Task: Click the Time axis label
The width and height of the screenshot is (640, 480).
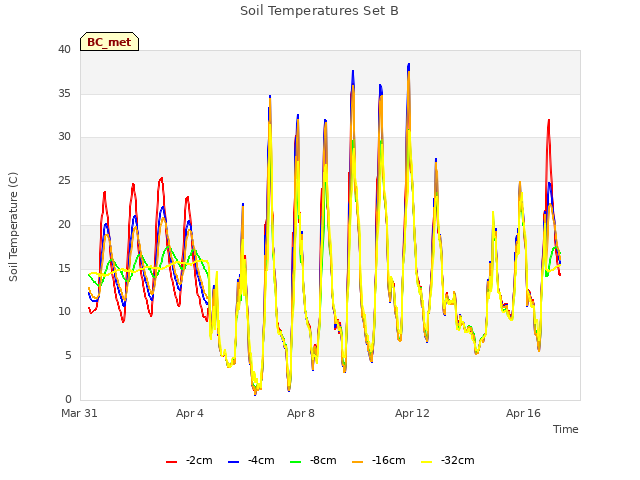Action: [566, 429]
